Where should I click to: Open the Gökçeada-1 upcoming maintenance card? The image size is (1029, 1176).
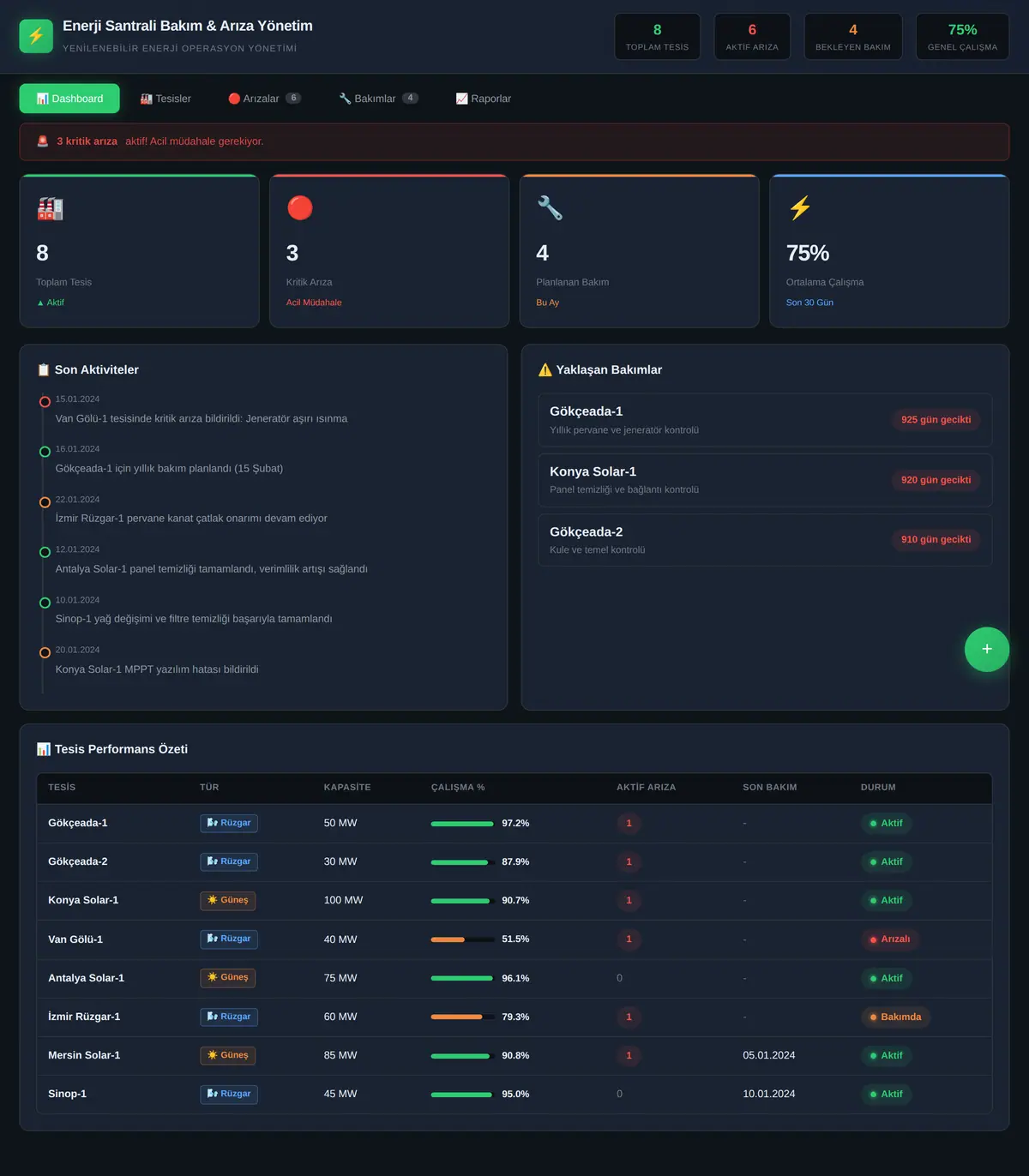pos(765,420)
